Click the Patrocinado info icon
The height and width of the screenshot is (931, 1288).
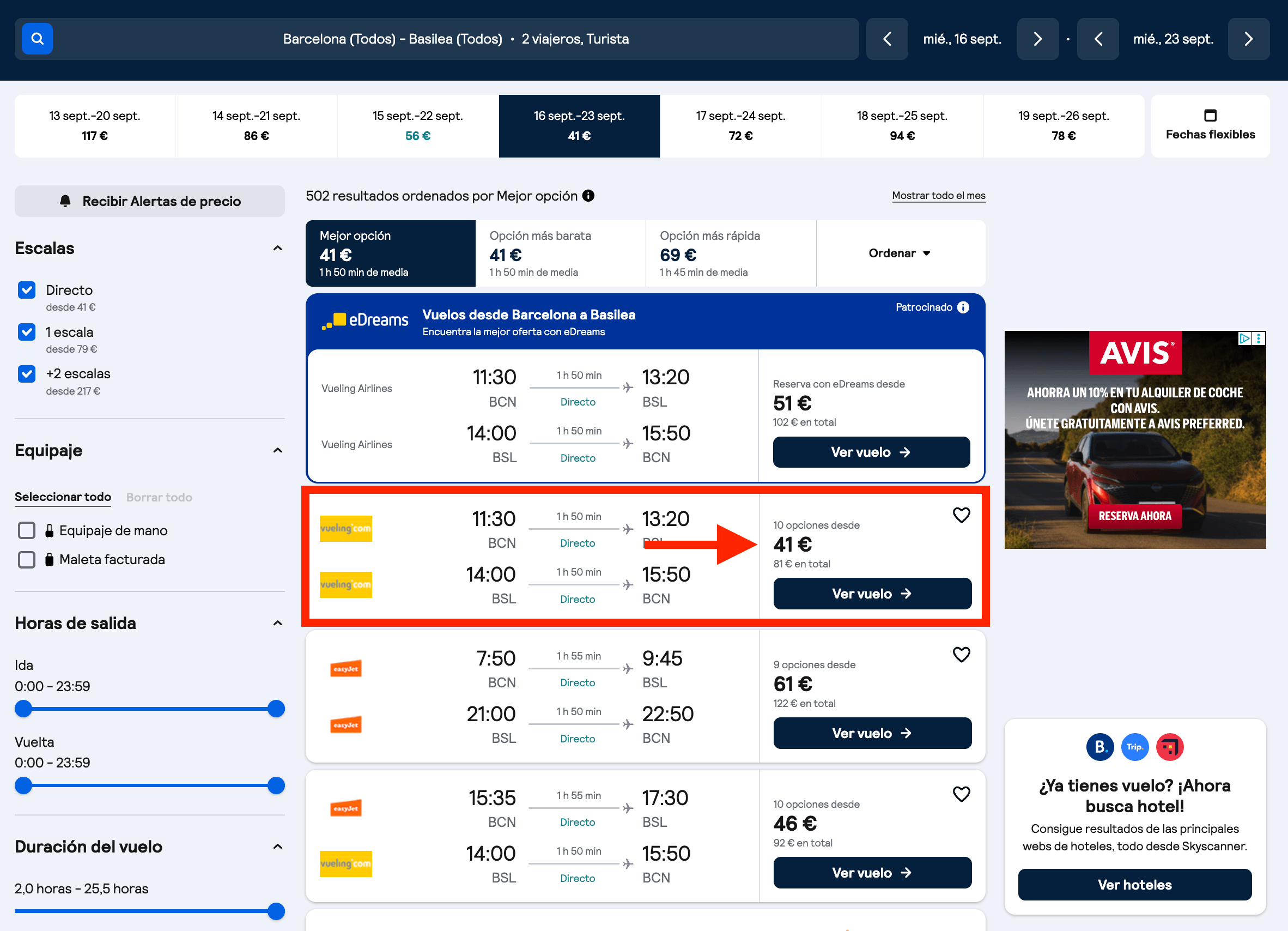click(963, 307)
